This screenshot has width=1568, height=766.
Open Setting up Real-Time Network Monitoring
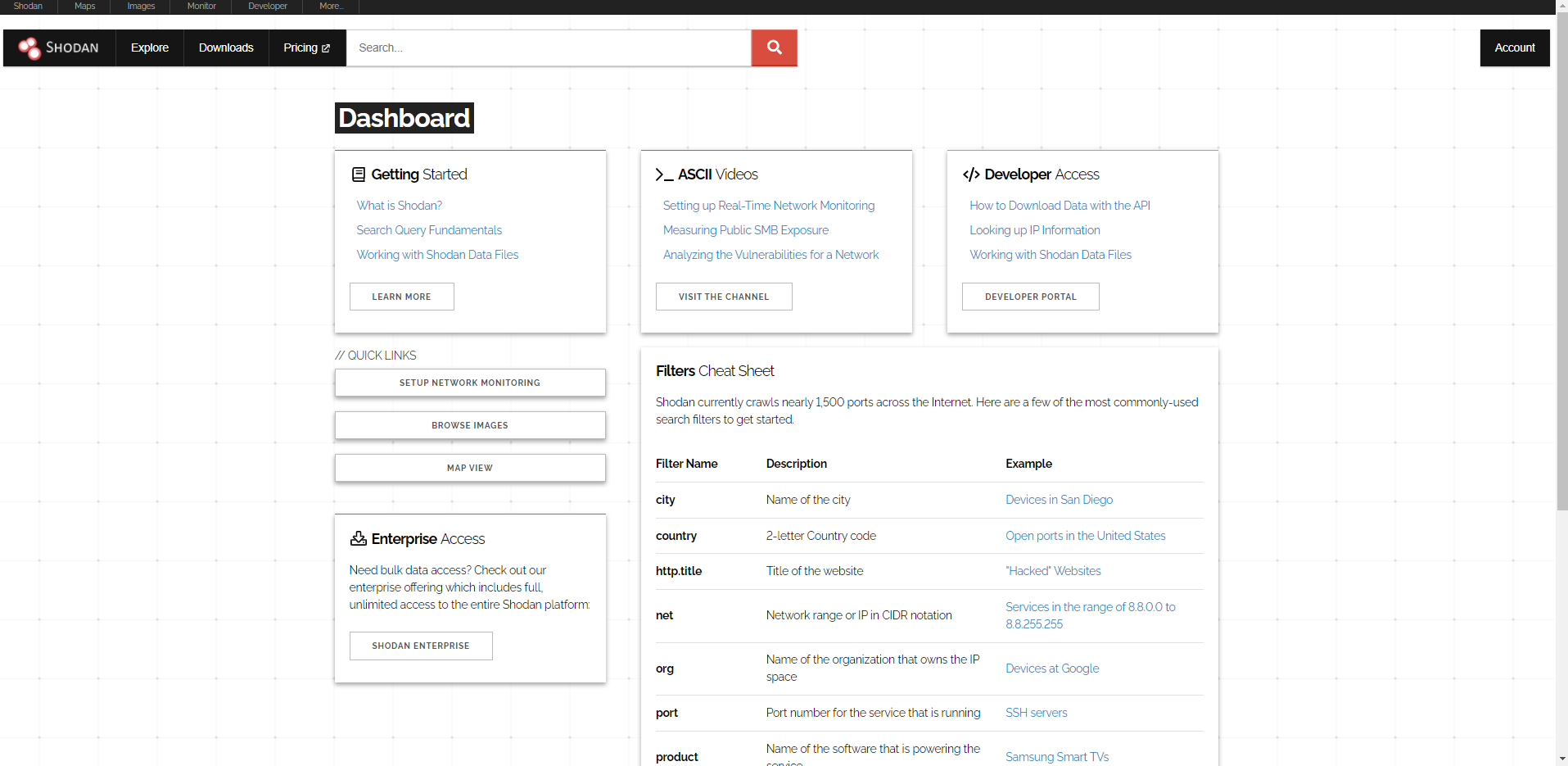point(769,206)
